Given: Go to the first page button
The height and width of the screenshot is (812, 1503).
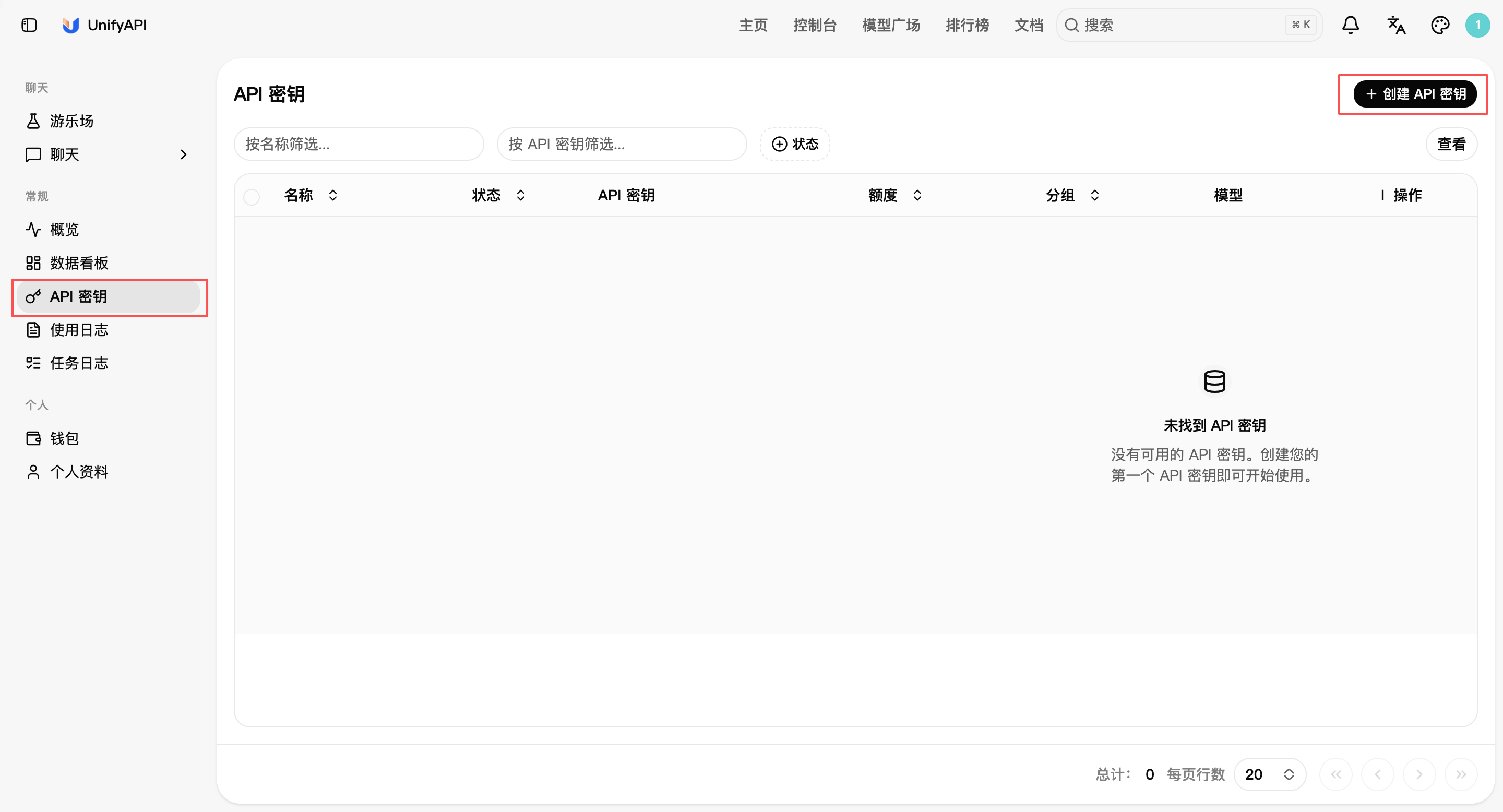Looking at the screenshot, I should point(1335,774).
